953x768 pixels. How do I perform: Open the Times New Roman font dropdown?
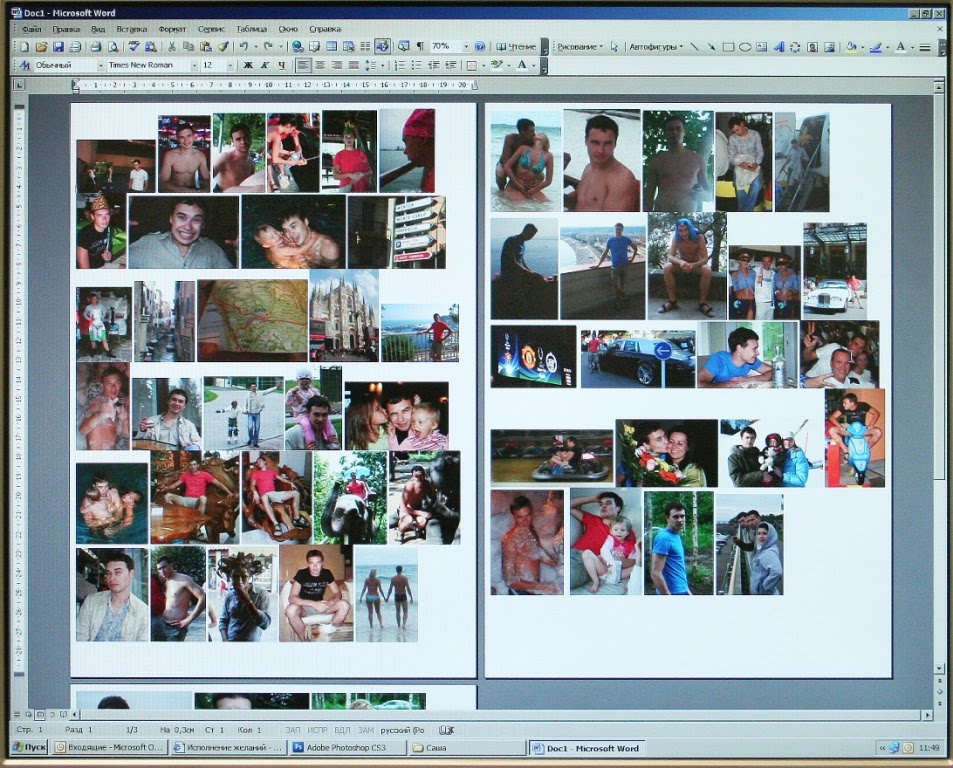194,66
